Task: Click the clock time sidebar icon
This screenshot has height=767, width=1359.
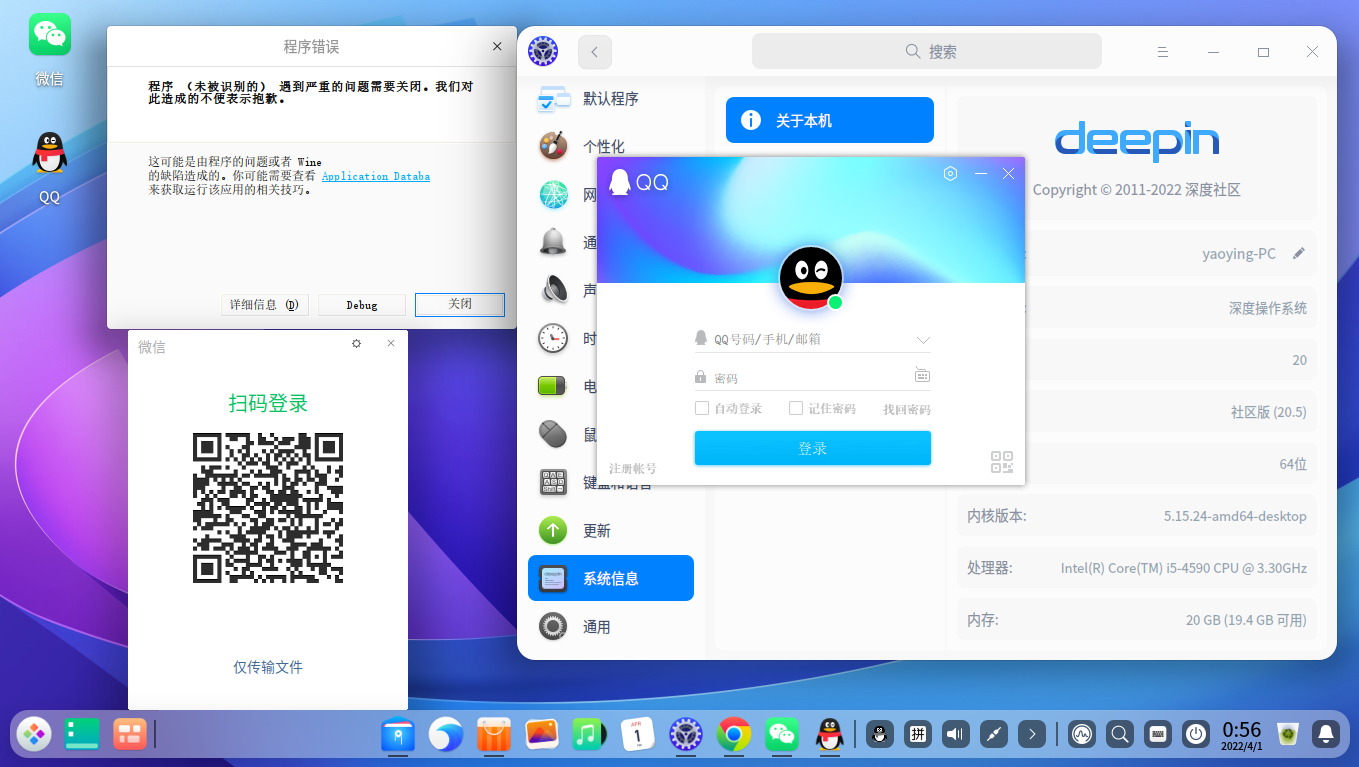Action: (553, 338)
